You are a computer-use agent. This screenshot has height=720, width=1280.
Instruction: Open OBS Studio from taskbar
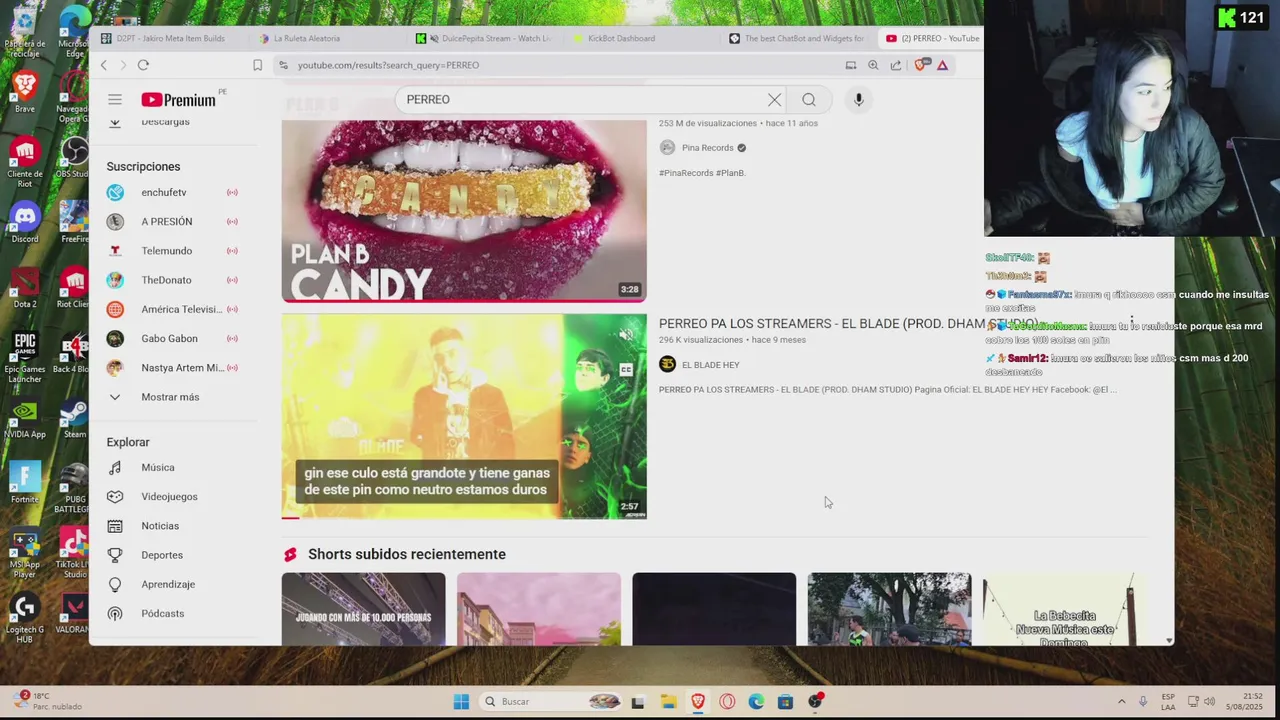point(815,702)
